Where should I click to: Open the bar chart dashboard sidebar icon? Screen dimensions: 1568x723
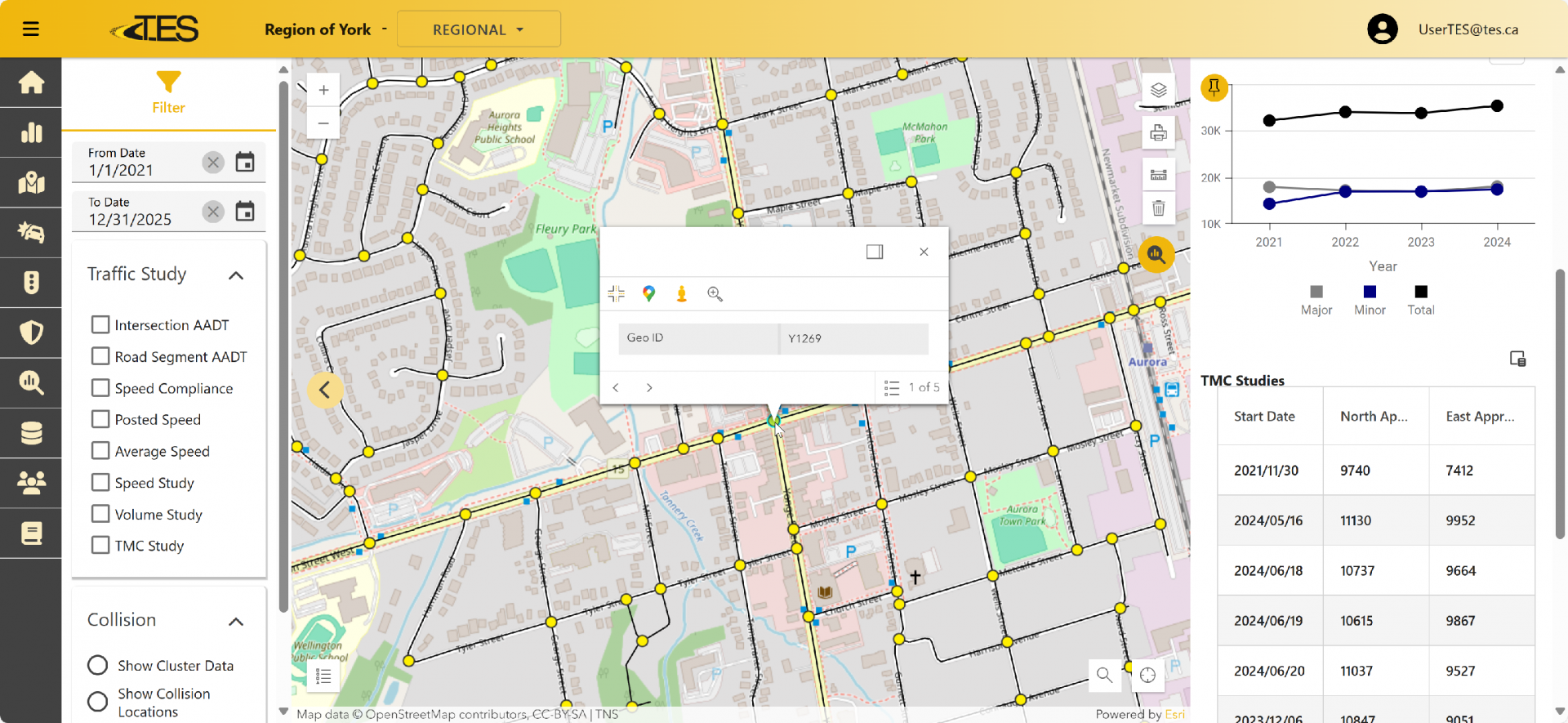31,132
